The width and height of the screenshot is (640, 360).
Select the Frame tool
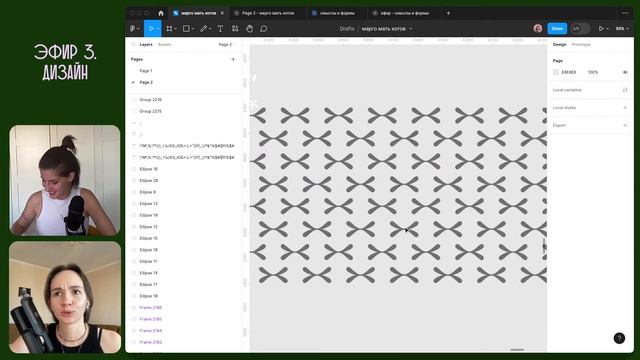[x=169, y=29]
